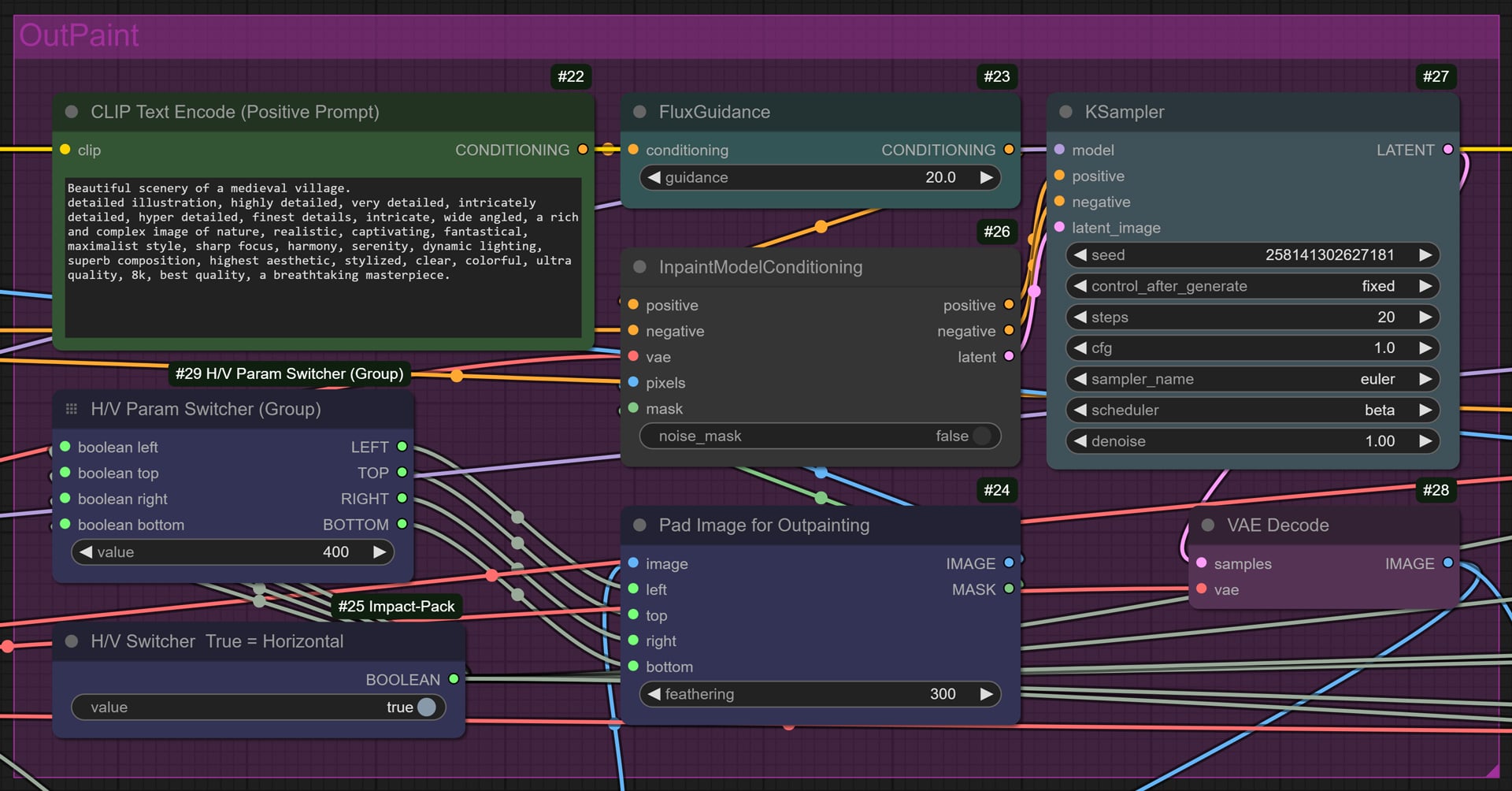Click InpaintModelConditioning pixels input socket
1512x791 pixels.
click(633, 383)
